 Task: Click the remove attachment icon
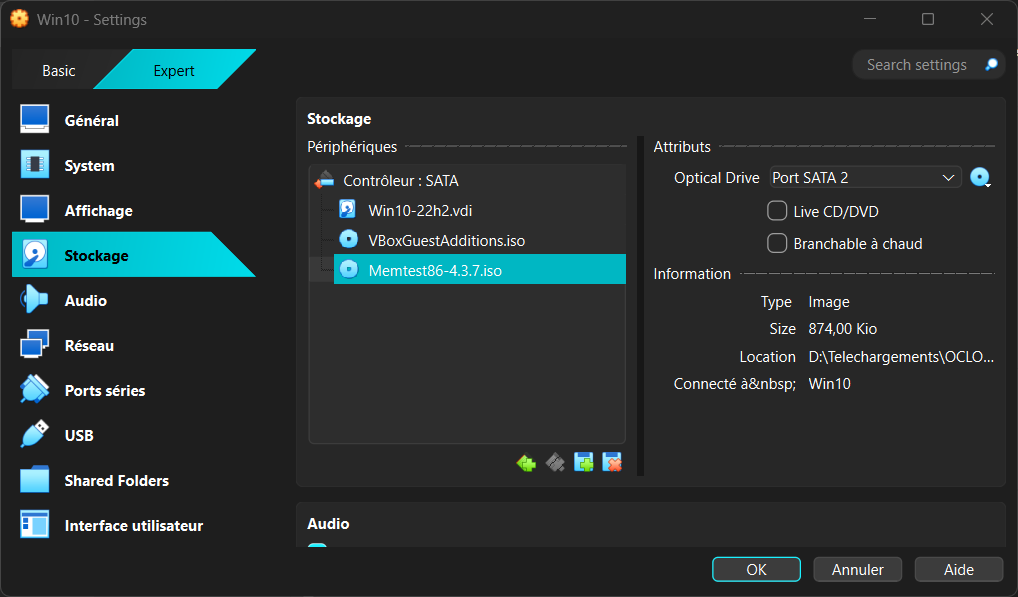[612, 463]
